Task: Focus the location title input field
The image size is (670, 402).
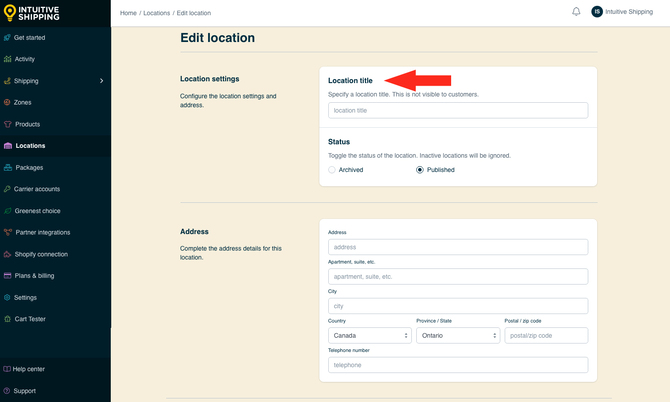Action: [458, 110]
